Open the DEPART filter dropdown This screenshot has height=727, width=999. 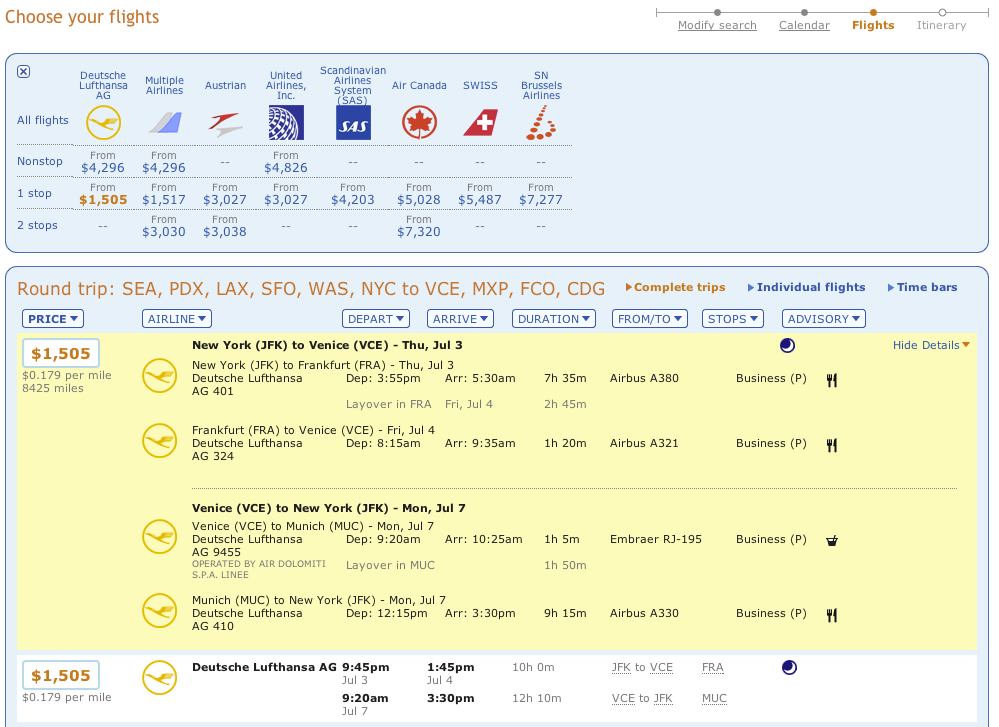pyautogui.click(x=376, y=319)
